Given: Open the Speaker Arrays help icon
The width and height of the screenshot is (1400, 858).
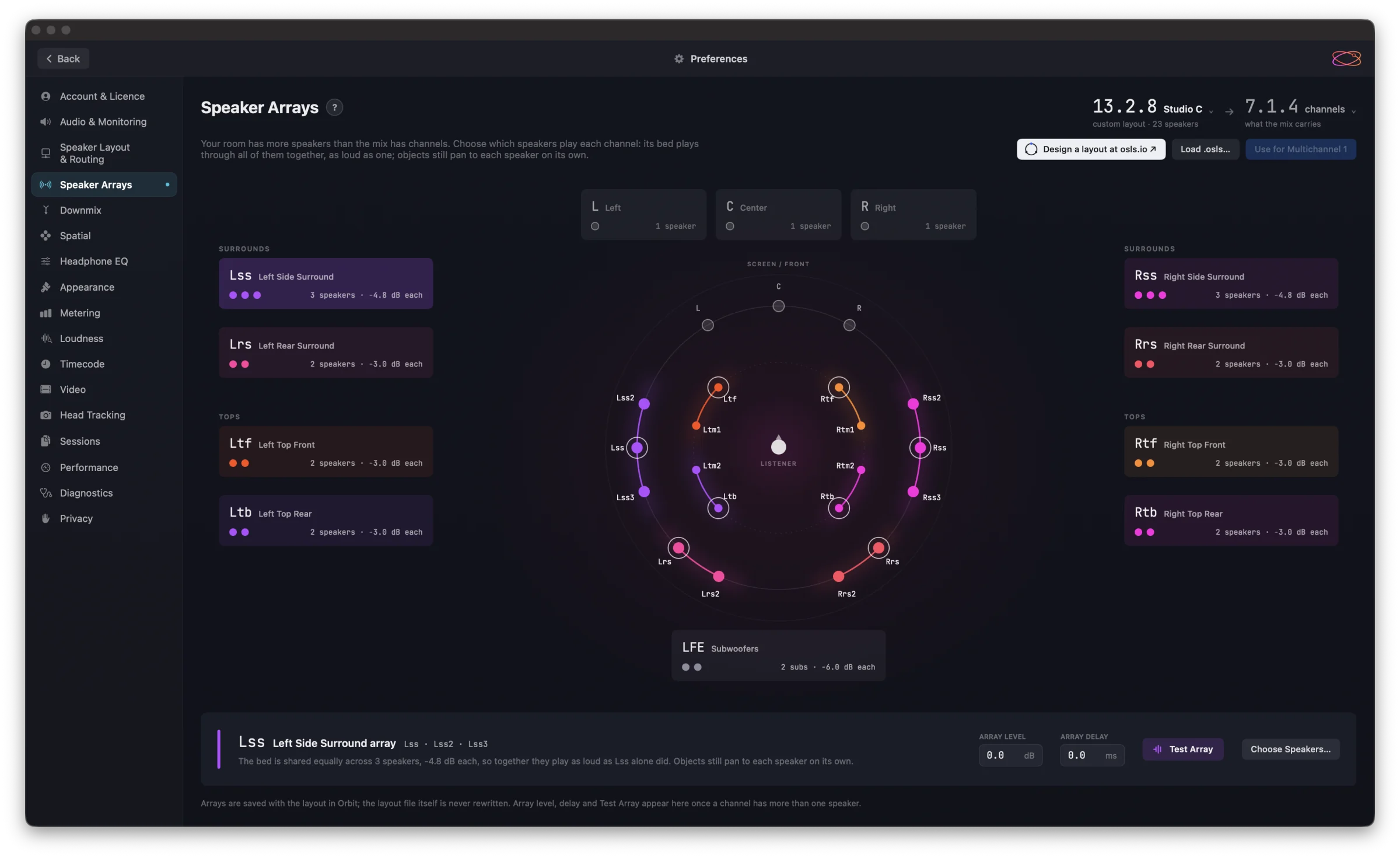Looking at the screenshot, I should click(334, 107).
